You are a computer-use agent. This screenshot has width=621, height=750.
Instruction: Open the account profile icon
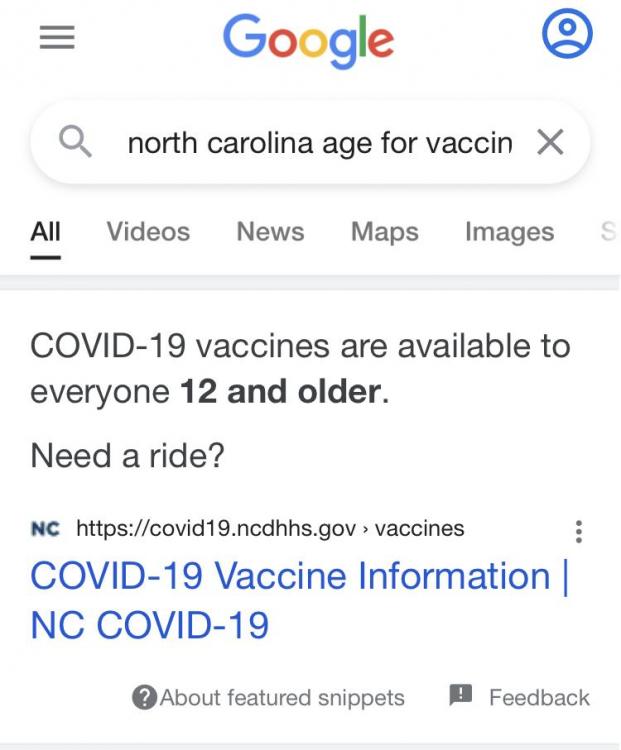tap(567, 35)
